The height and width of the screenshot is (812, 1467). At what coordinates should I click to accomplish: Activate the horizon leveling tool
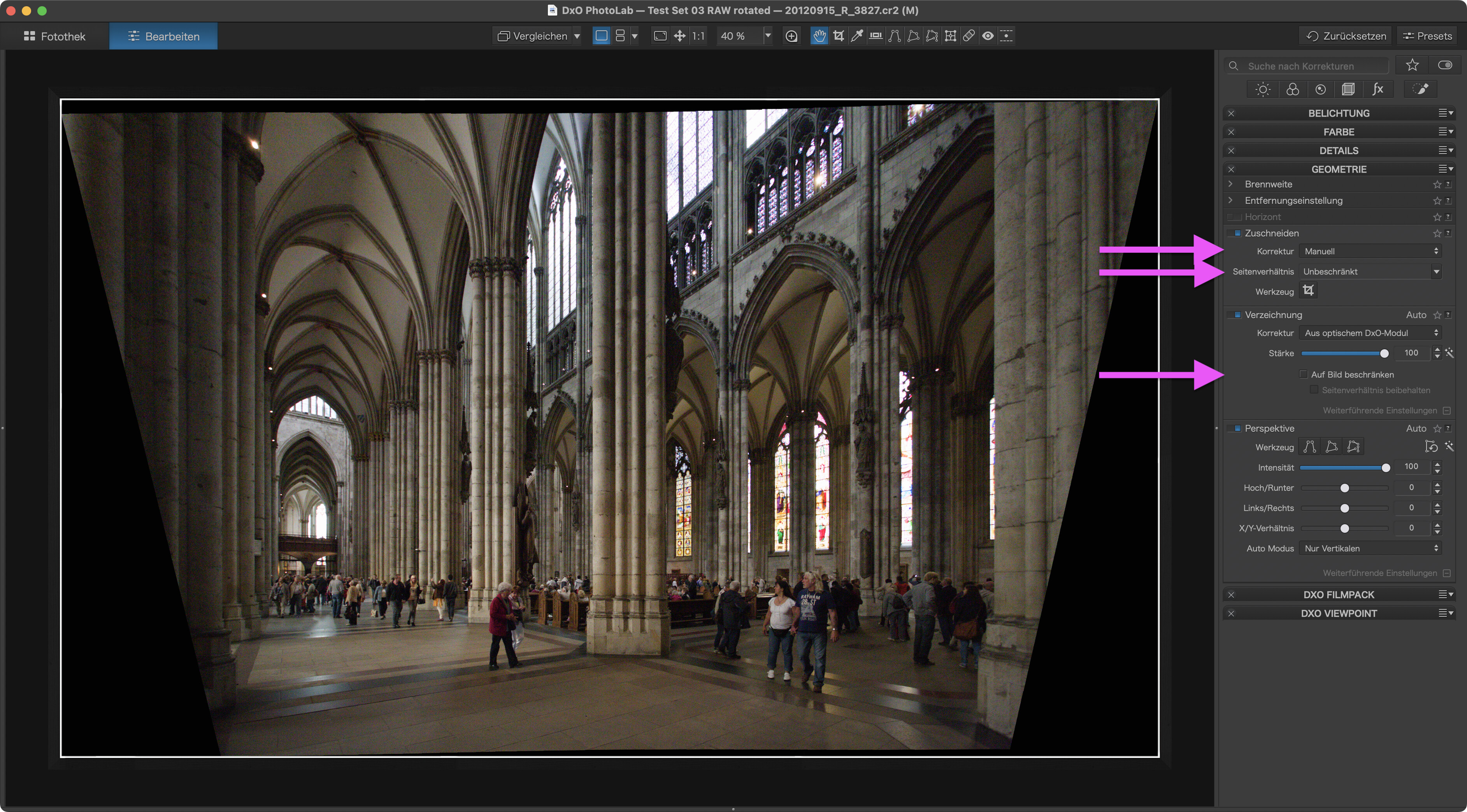coord(876,36)
